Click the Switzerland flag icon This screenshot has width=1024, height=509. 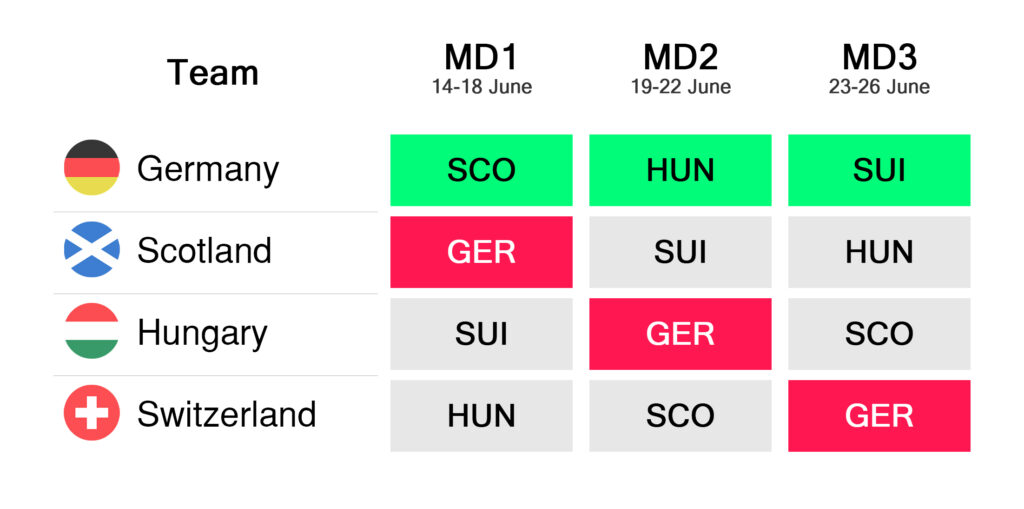click(92, 414)
